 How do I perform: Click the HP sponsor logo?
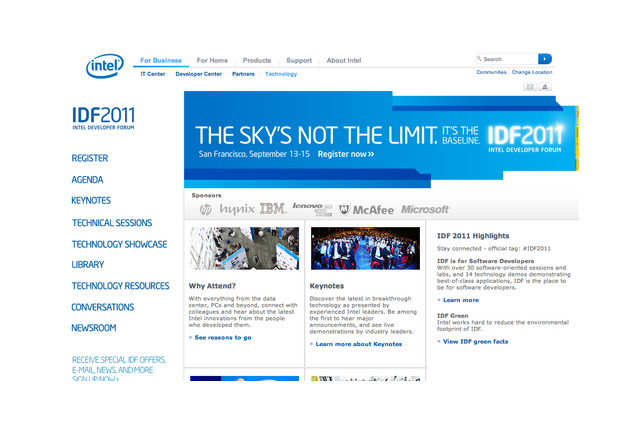pos(205,209)
